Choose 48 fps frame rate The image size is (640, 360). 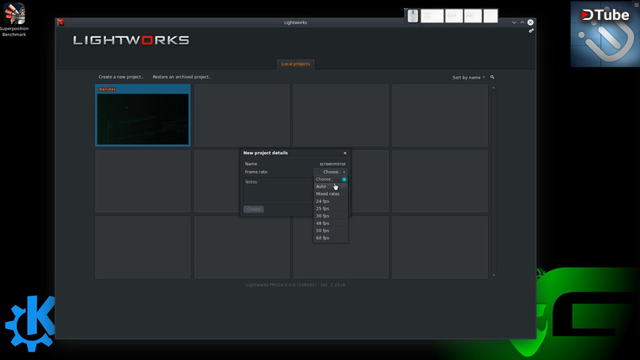click(331, 223)
